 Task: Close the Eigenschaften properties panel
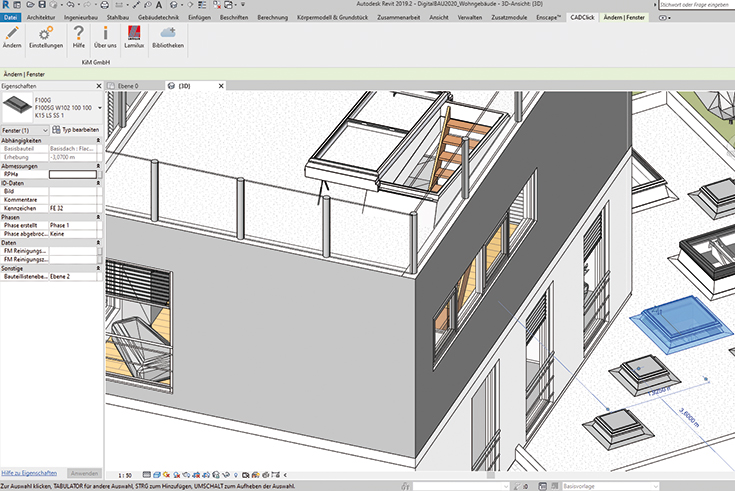(97, 87)
